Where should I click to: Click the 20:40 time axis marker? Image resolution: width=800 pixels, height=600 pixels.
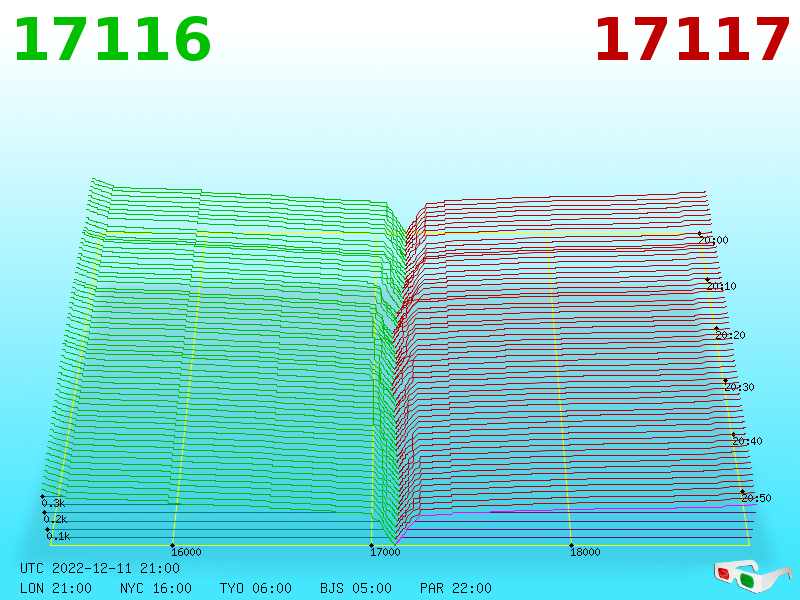click(747, 441)
